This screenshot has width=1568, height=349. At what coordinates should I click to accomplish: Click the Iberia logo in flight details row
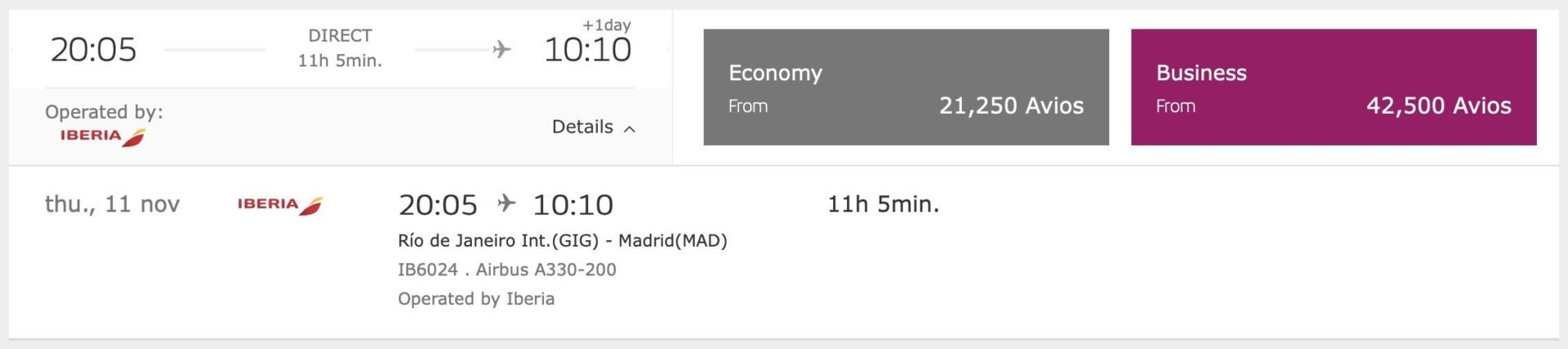[280, 205]
